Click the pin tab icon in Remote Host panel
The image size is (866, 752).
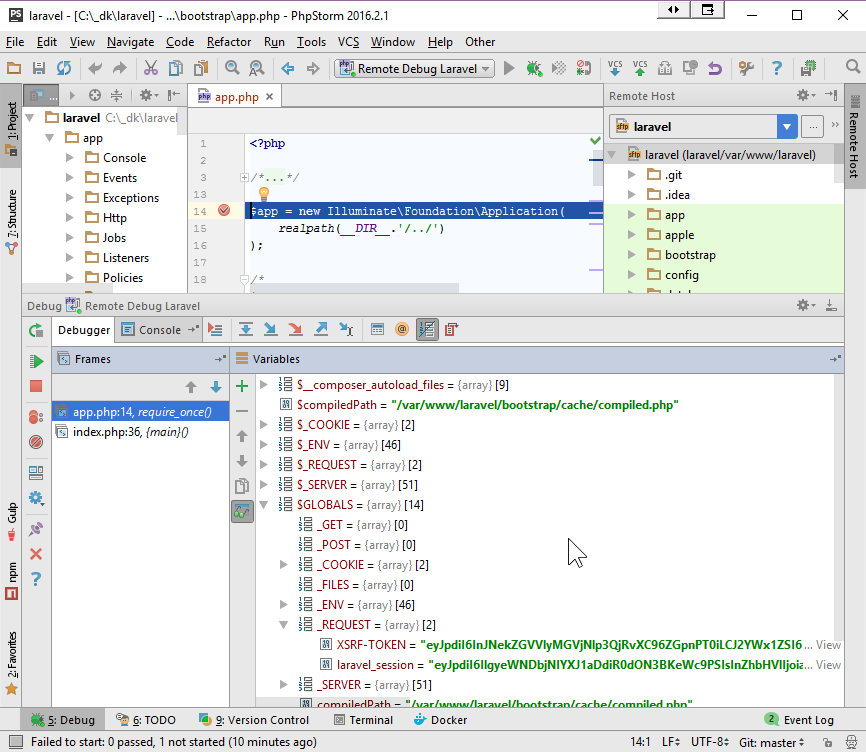point(832,95)
